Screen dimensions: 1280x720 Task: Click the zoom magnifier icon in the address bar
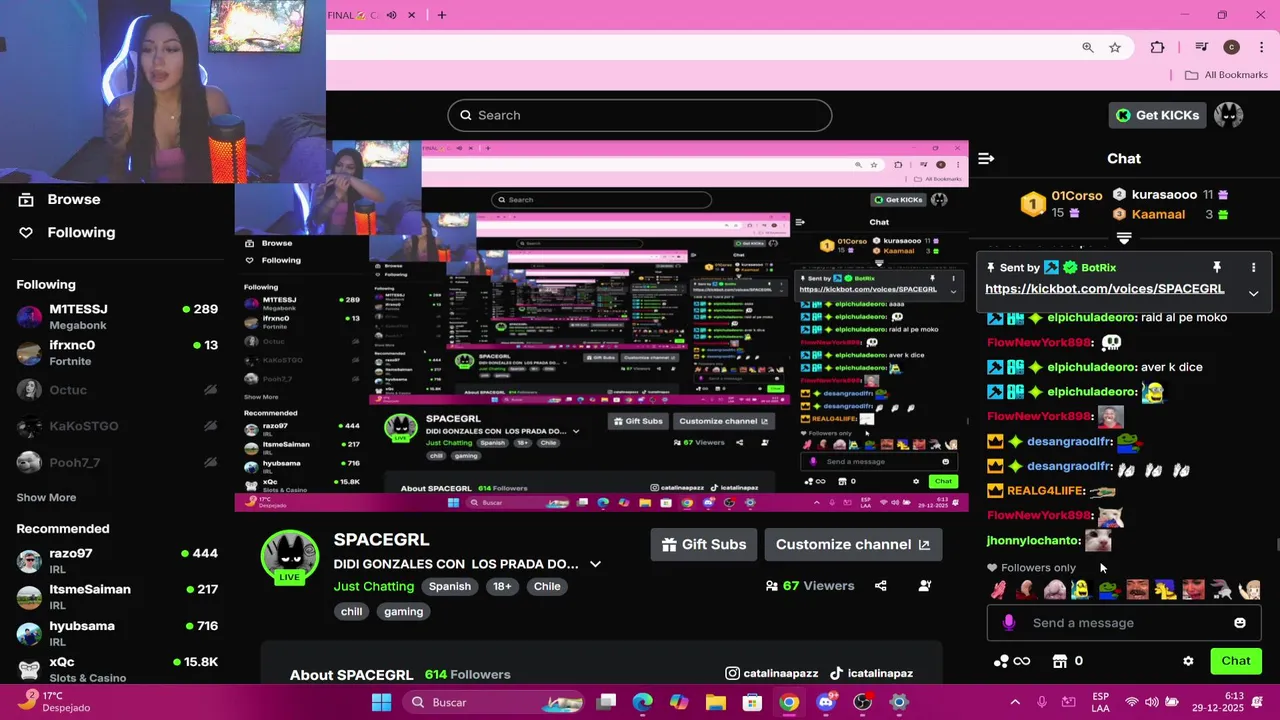click(1088, 47)
